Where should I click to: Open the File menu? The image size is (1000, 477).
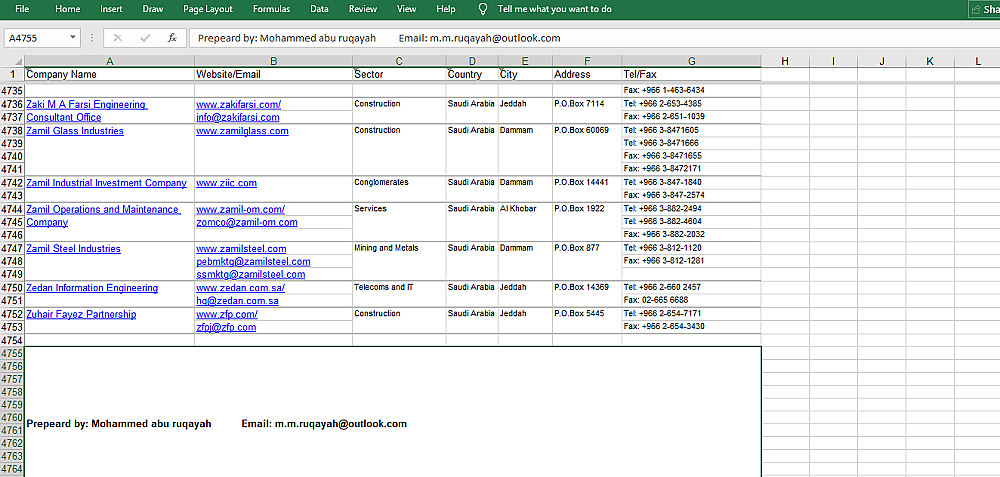pos(22,9)
